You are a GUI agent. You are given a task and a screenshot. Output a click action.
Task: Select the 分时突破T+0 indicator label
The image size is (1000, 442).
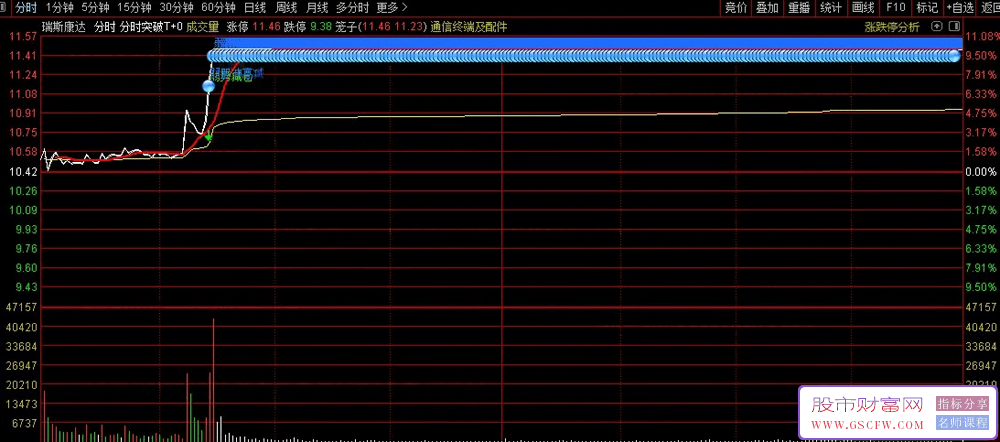pyautogui.click(x=151, y=27)
